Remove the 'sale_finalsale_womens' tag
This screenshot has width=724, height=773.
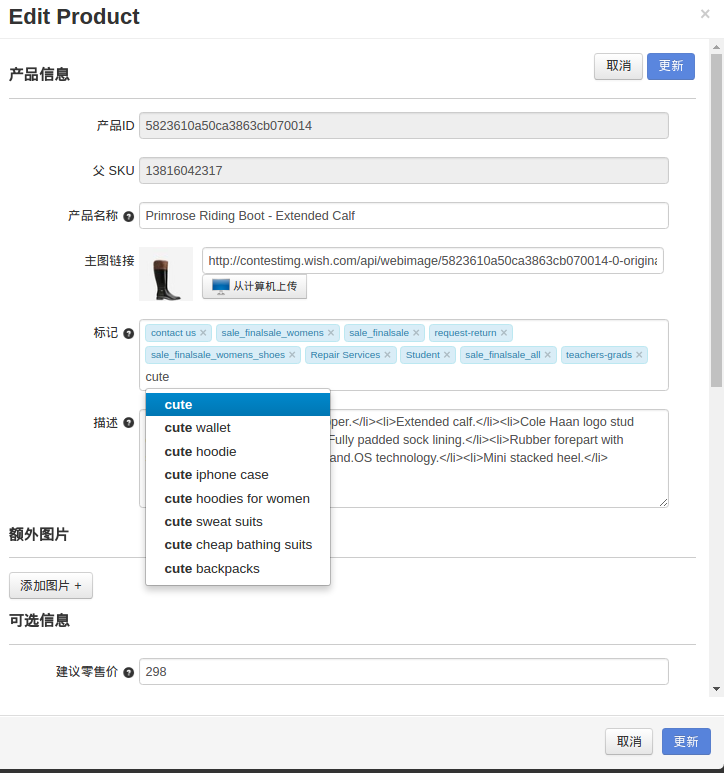point(331,333)
